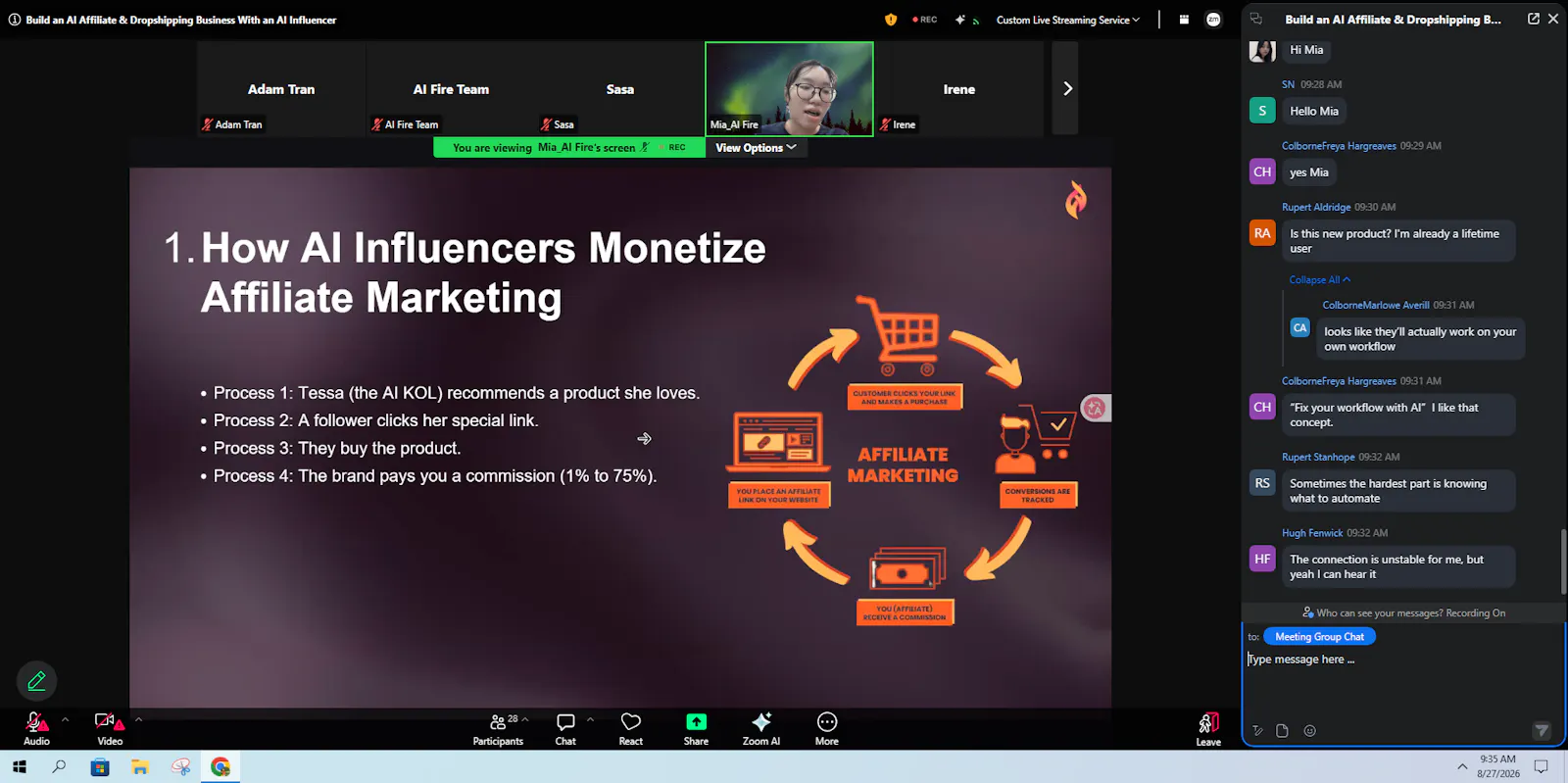Open Windows taskbar search
This screenshot has width=1568, height=783.
[59, 767]
